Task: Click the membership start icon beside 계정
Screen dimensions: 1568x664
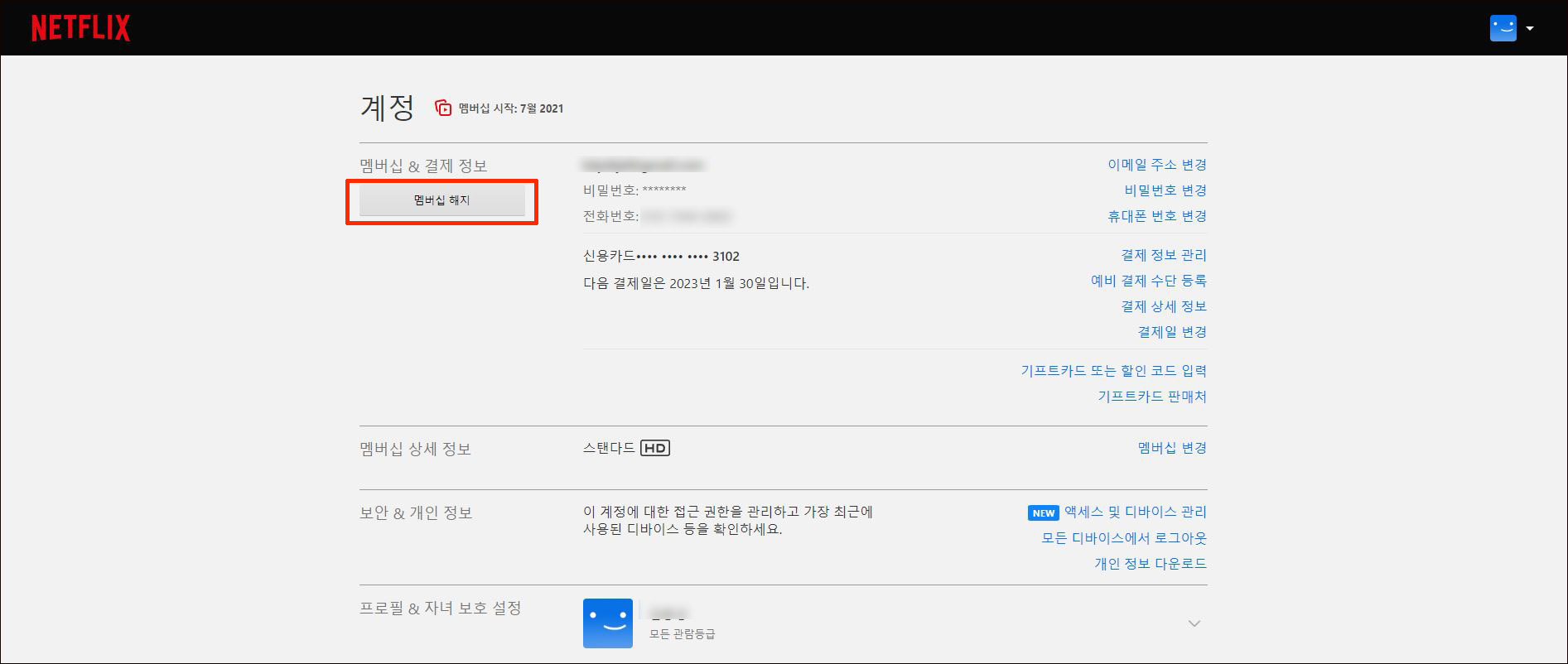Action: click(x=443, y=108)
